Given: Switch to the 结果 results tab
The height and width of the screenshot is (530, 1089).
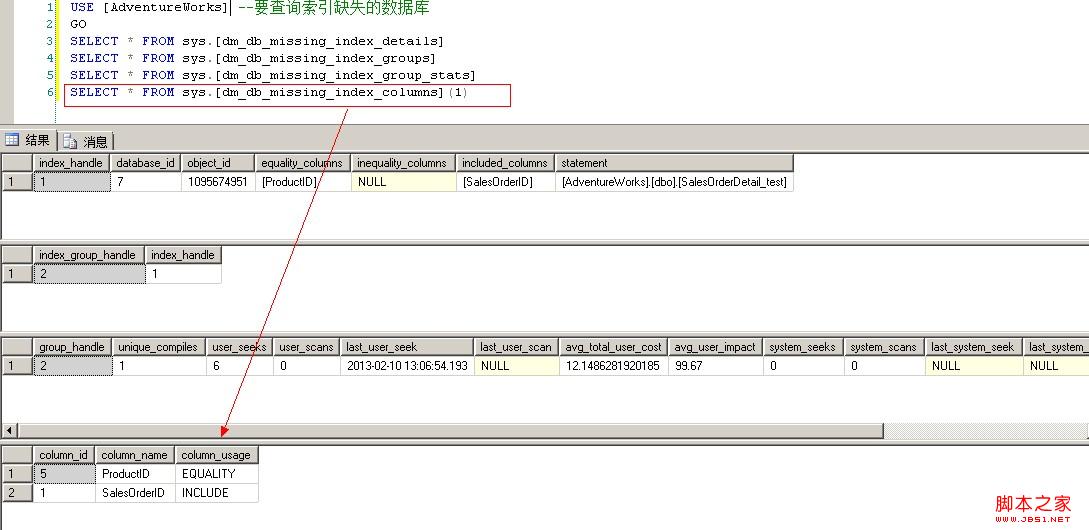Looking at the screenshot, I should tap(28, 140).
